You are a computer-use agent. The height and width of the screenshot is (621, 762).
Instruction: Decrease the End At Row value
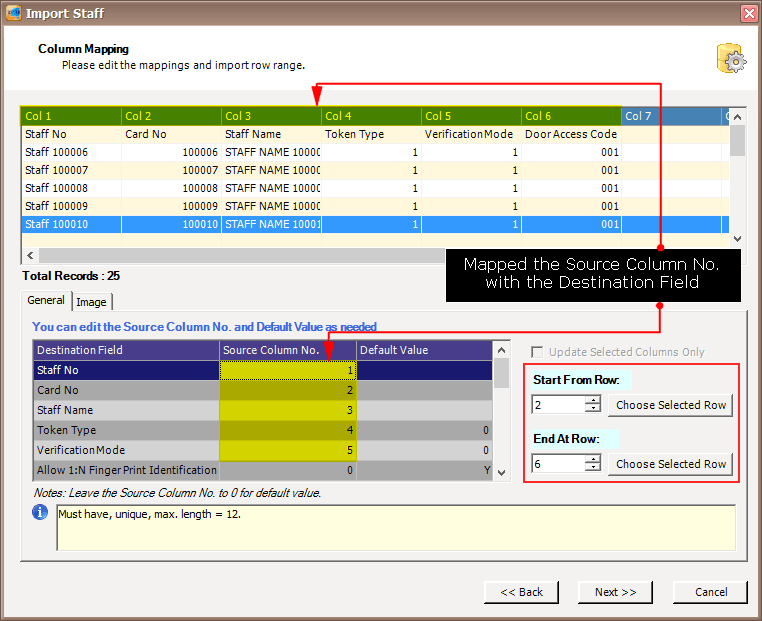point(592,469)
